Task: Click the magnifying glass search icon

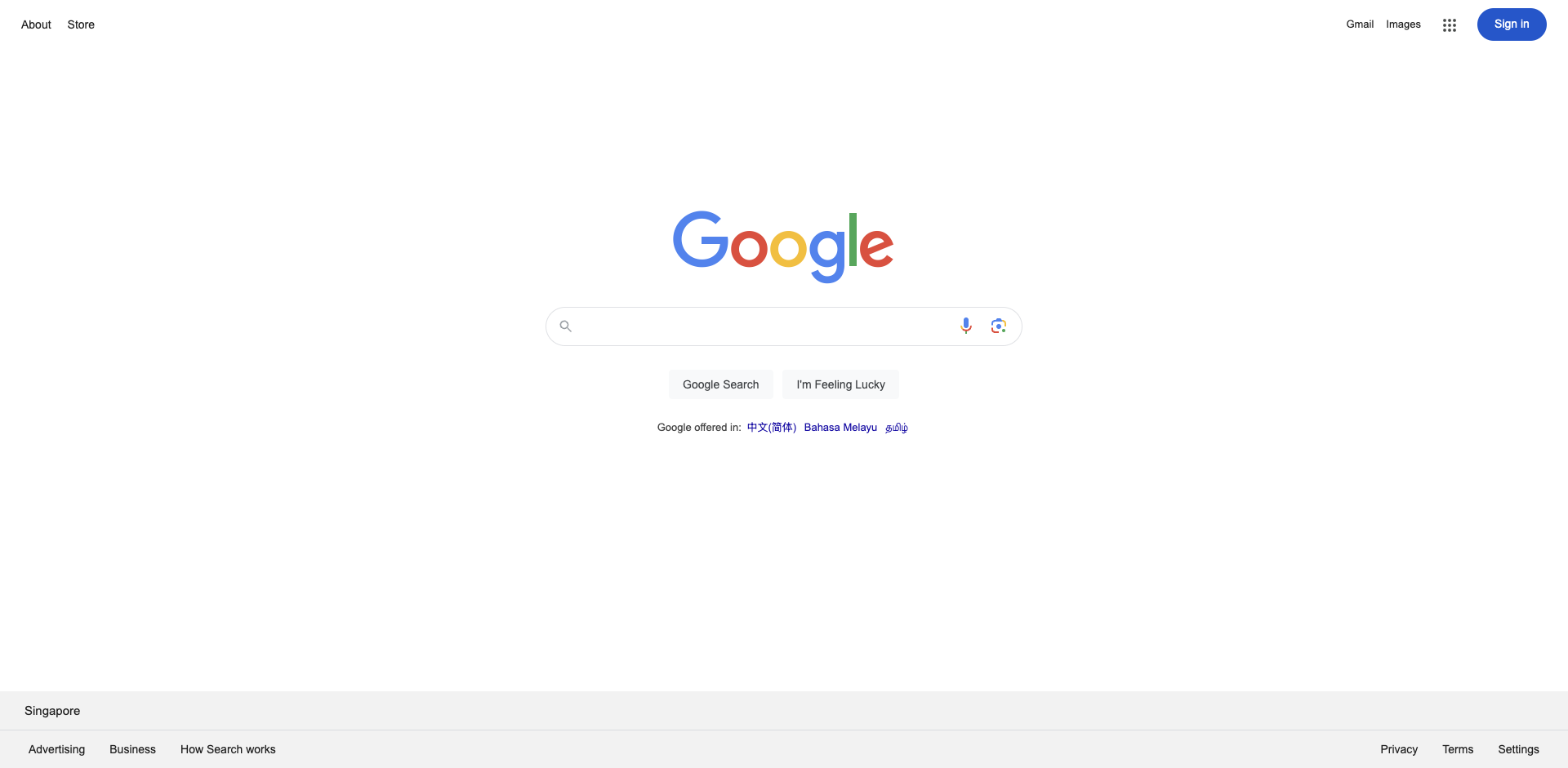Action: point(565,326)
